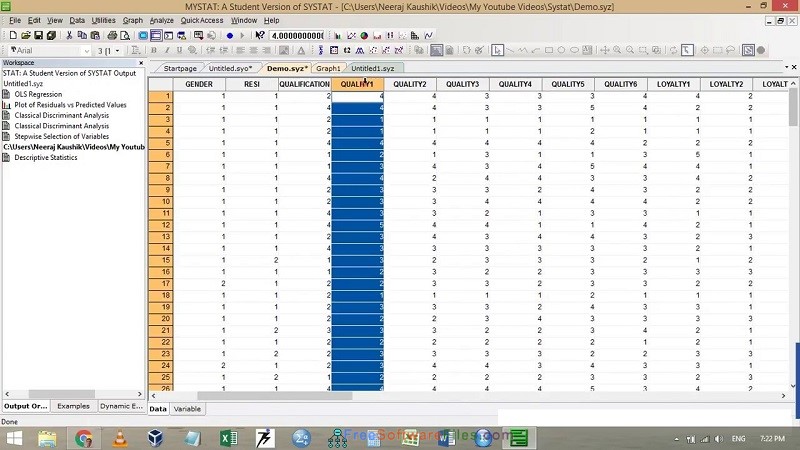Switch to the Variable tab
This screenshot has height=450, width=800.
click(187, 409)
